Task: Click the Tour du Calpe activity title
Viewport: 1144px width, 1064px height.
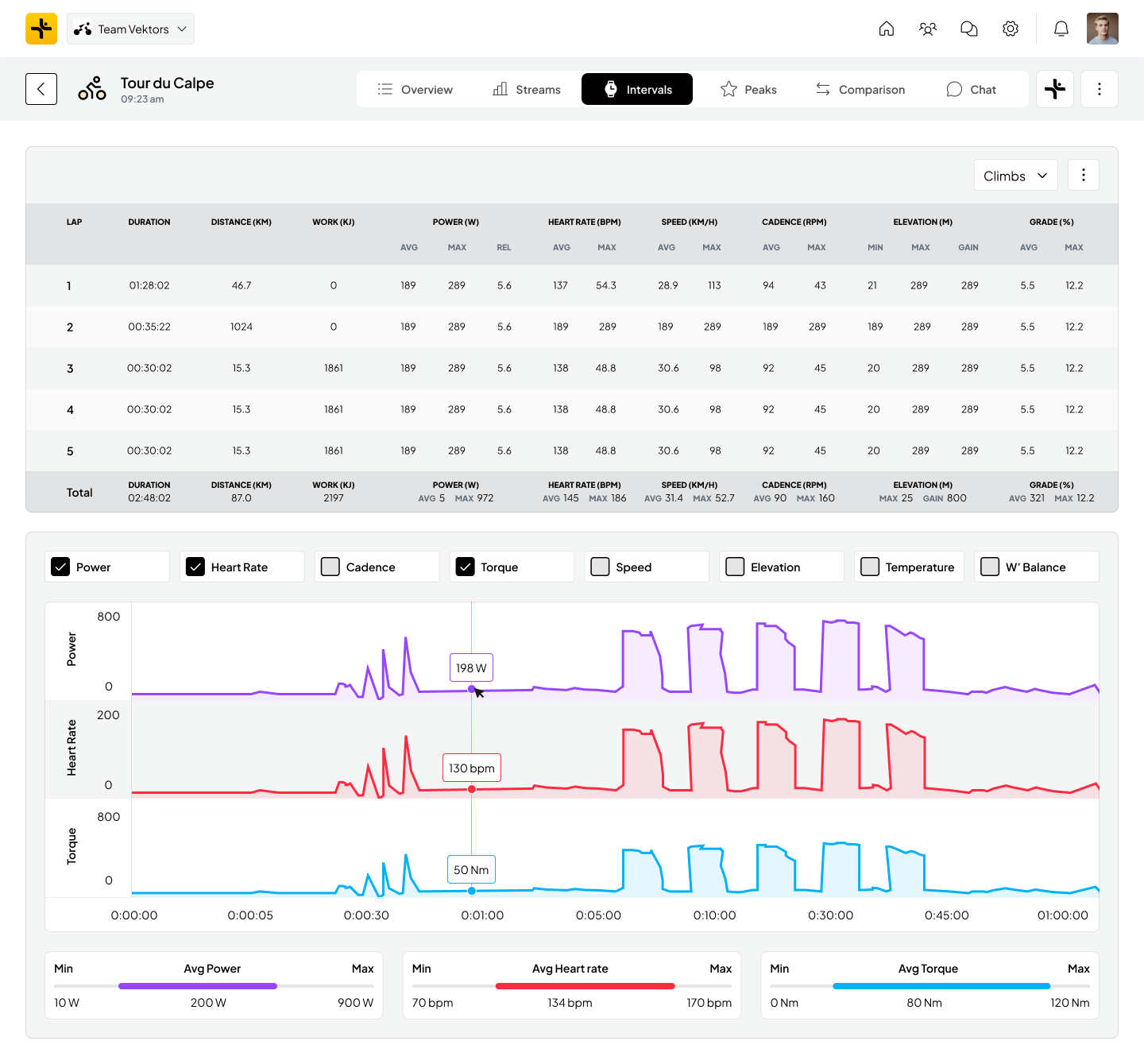Action: pos(167,83)
